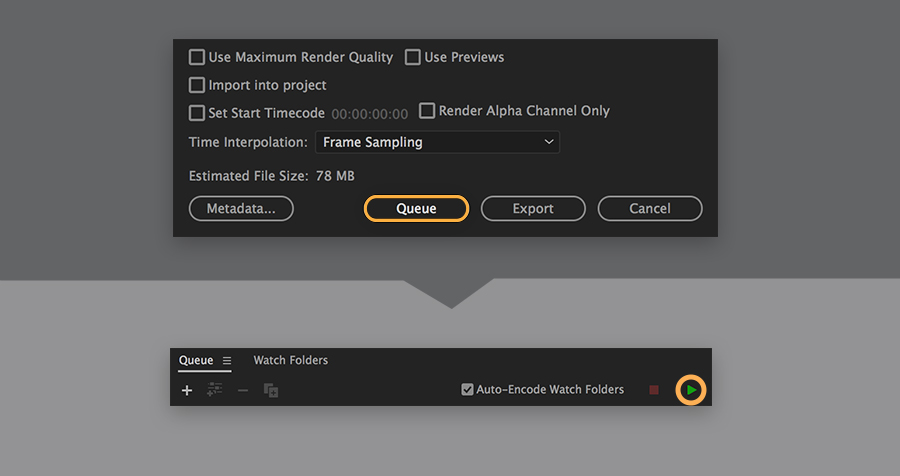This screenshot has width=900, height=476.
Task: Open the Time Interpolation Frame Sampling dropdown
Action: [437, 142]
